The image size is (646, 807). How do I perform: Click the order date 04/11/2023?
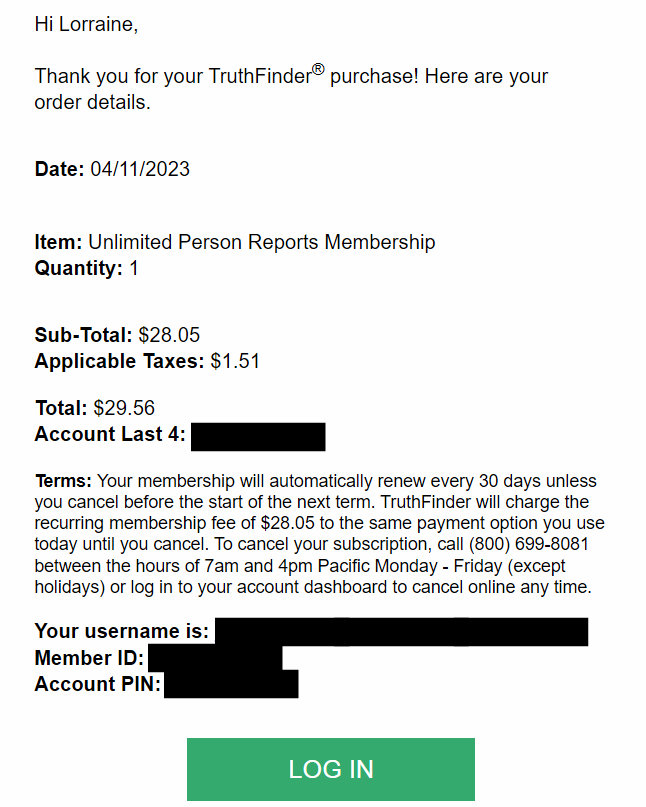[x=140, y=169]
